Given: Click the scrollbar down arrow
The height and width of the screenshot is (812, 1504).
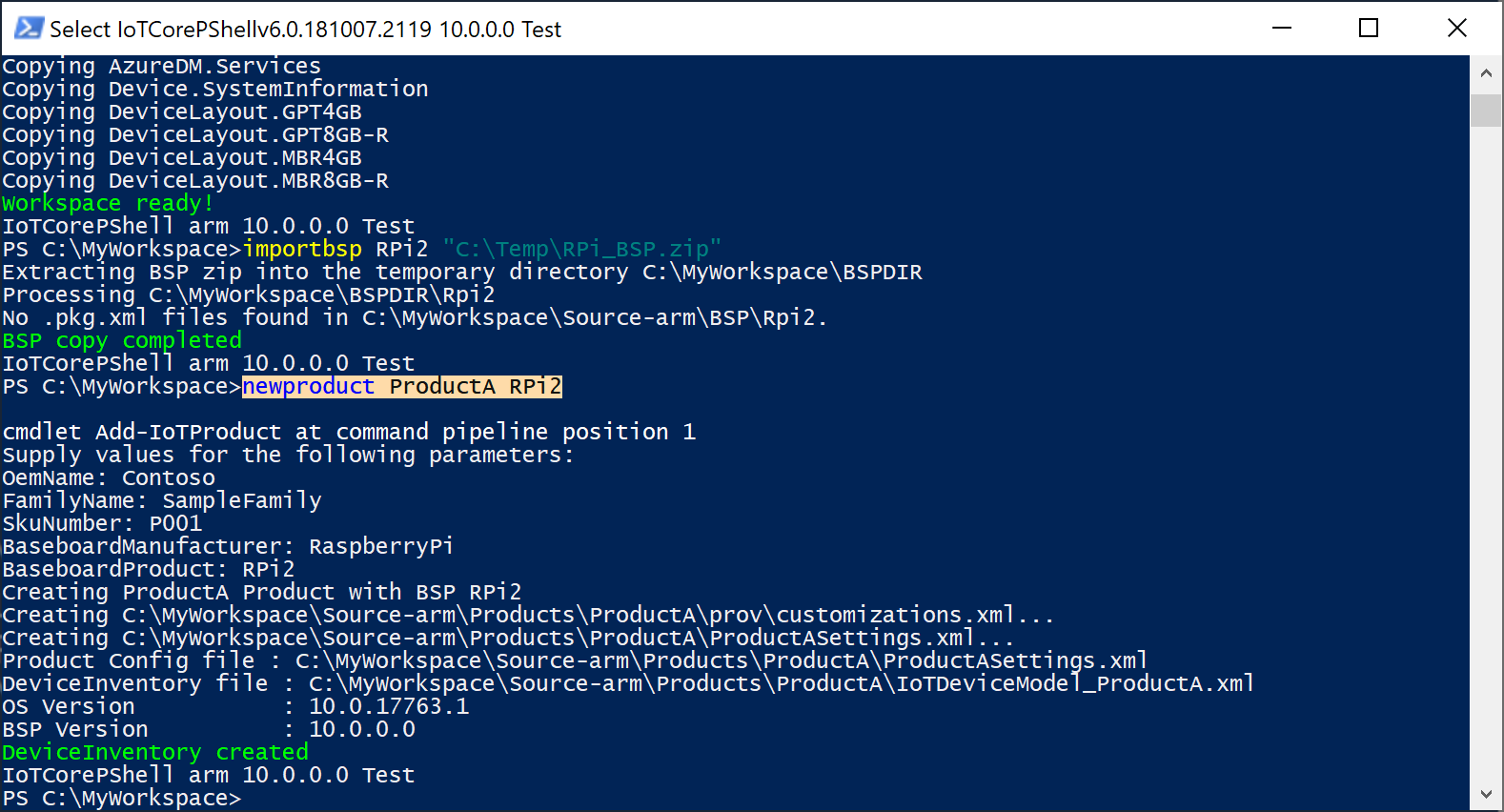Looking at the screenshot, I should 1486,794.
